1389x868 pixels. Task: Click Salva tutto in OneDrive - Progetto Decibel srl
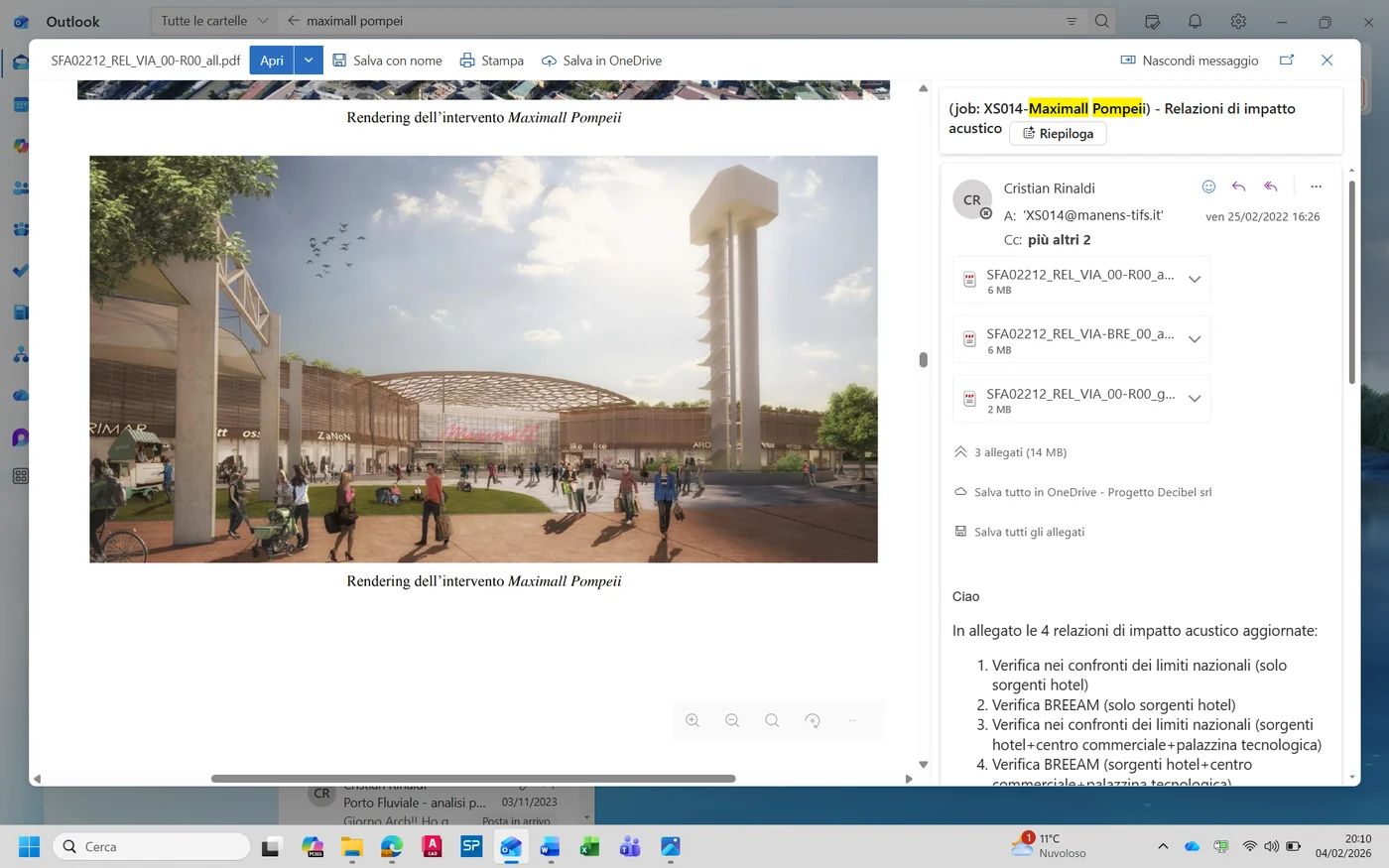coord(1082,492)
